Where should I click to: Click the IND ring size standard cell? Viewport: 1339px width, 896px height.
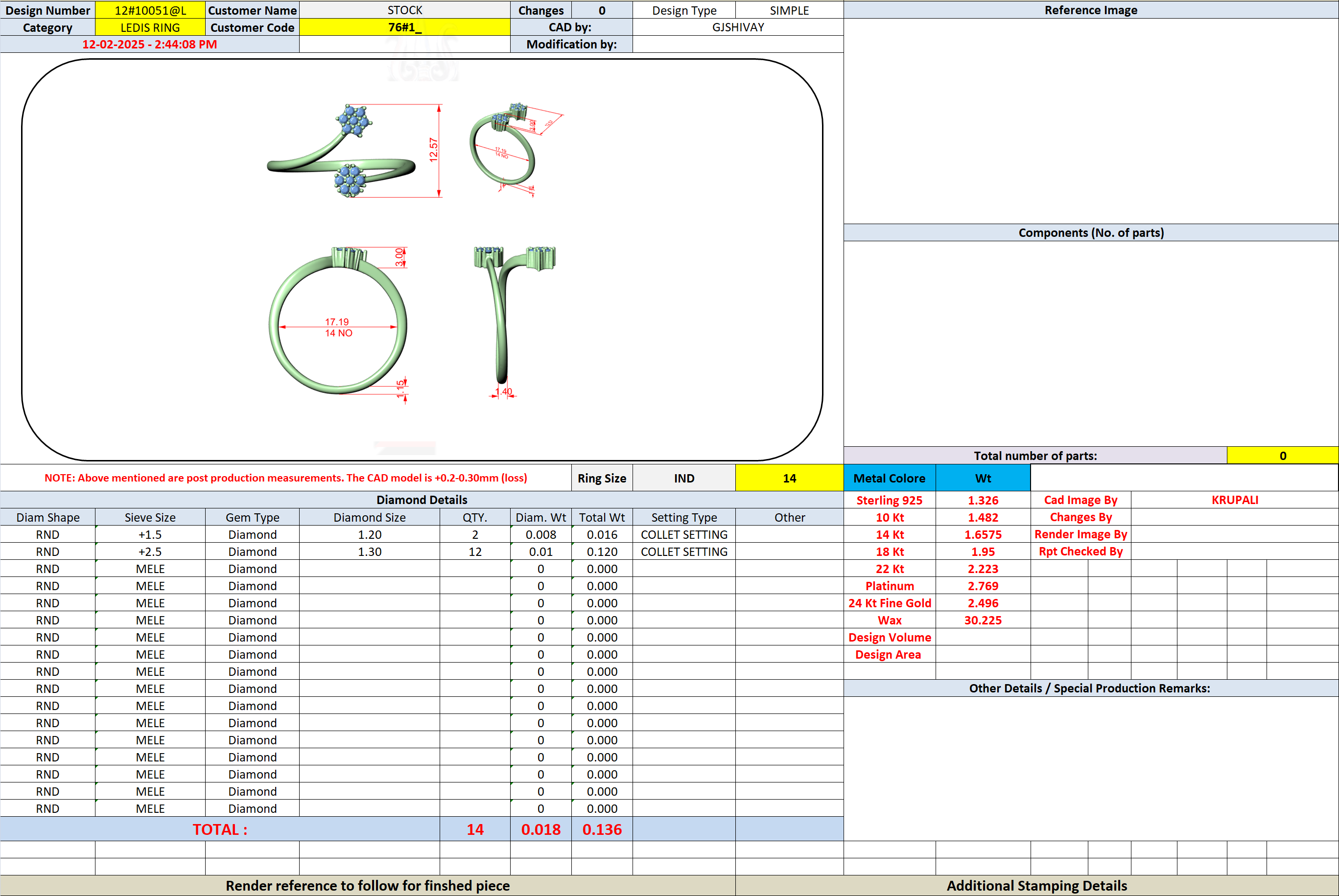coord(684,478)
